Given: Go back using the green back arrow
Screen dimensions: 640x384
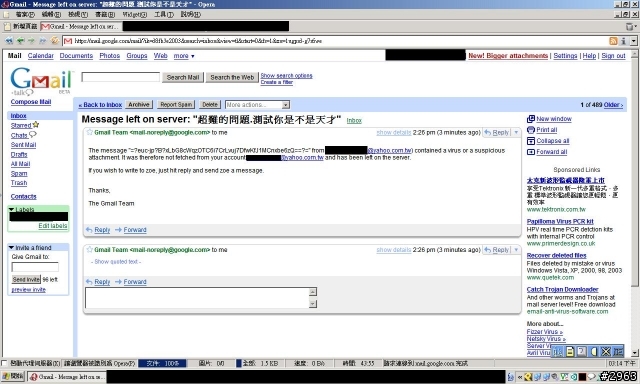Looking at the screenshot, I should [x=20, y=41].
